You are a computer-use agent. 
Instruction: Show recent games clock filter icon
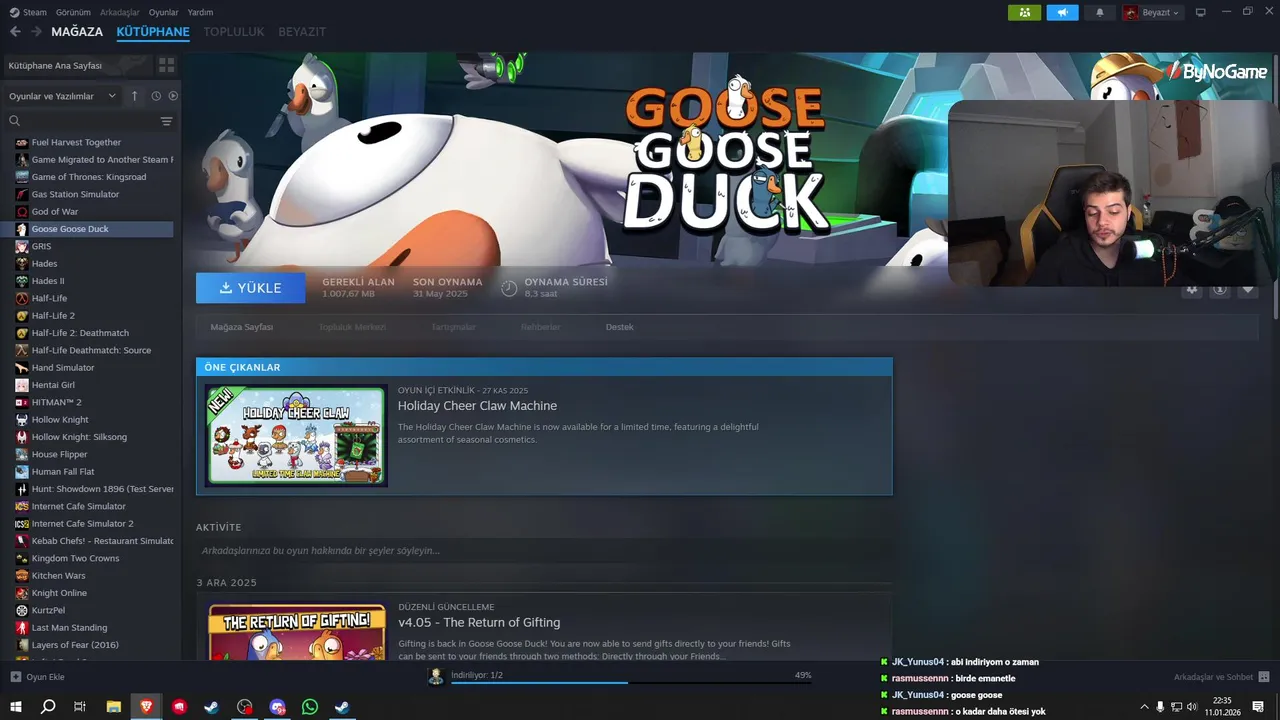click(x=156, y=96)
